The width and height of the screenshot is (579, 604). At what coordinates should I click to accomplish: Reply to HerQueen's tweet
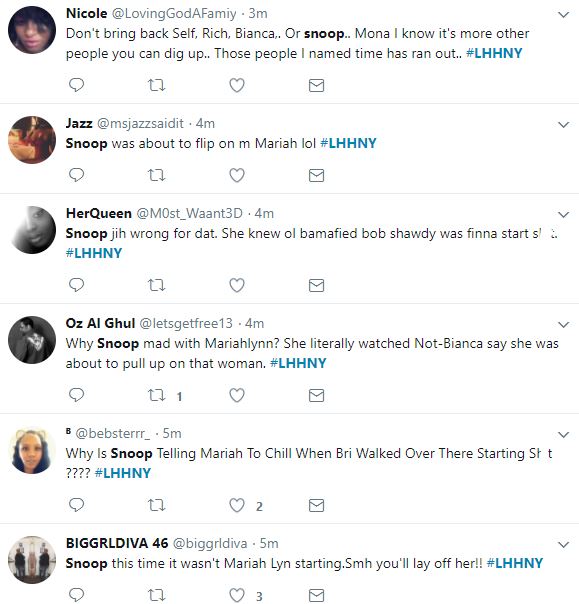[76, 285]
